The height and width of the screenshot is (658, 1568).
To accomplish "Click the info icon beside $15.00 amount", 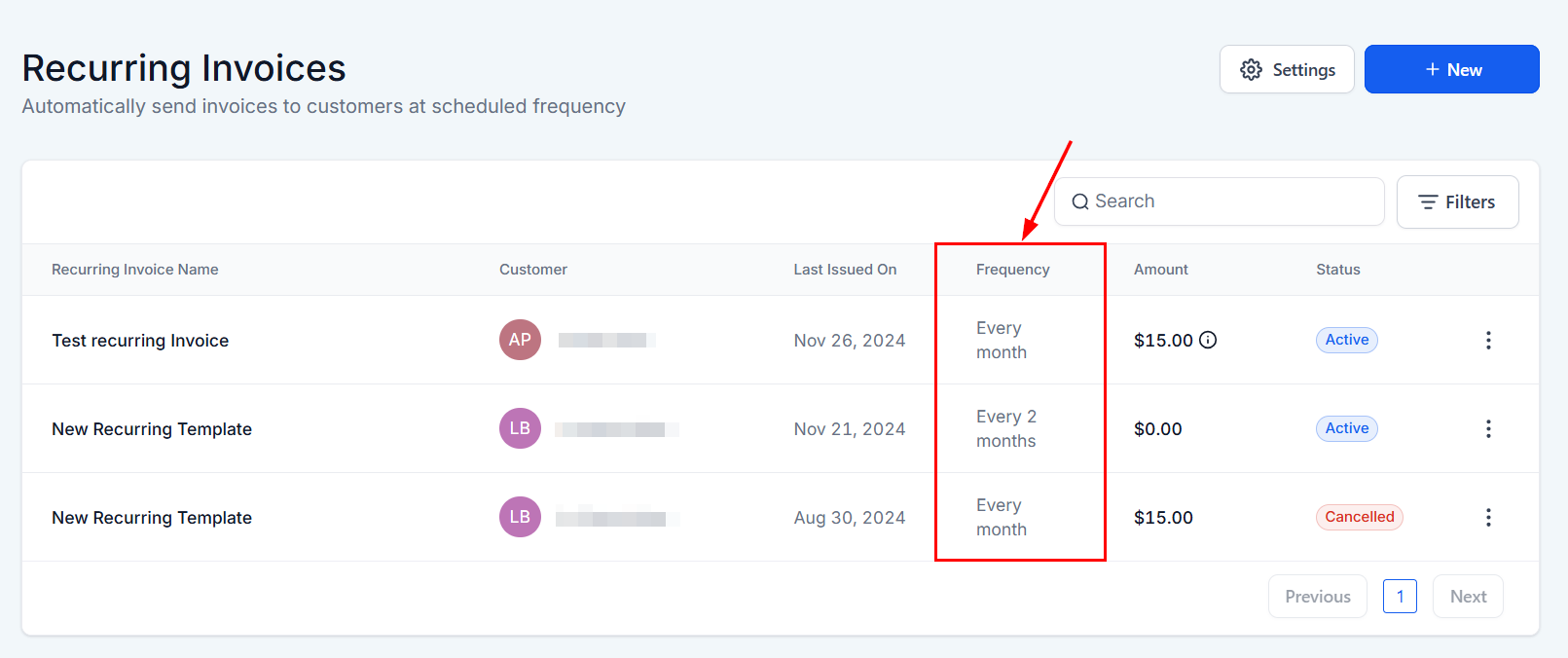I will 1208,340.
